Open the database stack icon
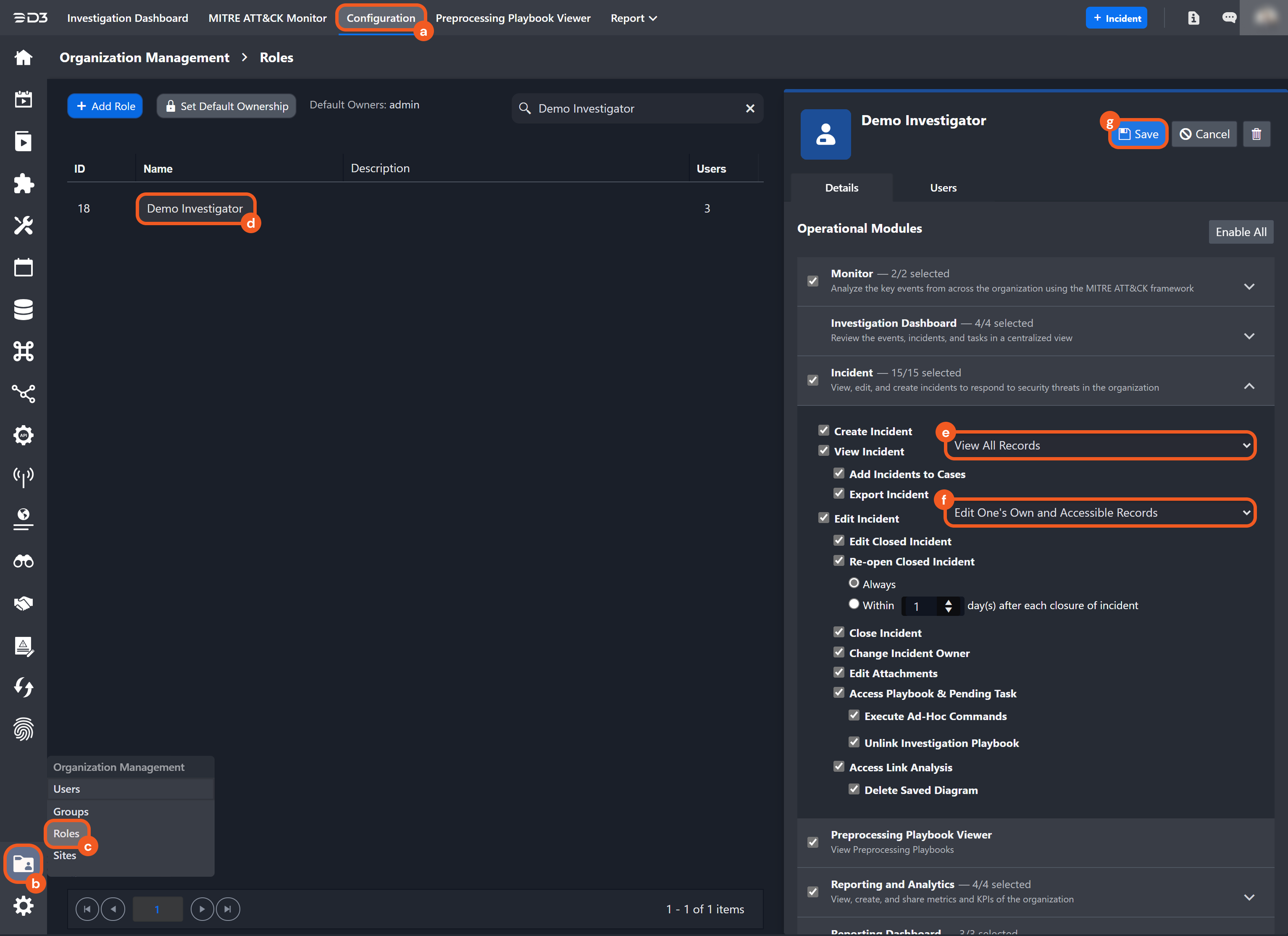The width and height of the screenshot is (1288, 936). (23, 310)
